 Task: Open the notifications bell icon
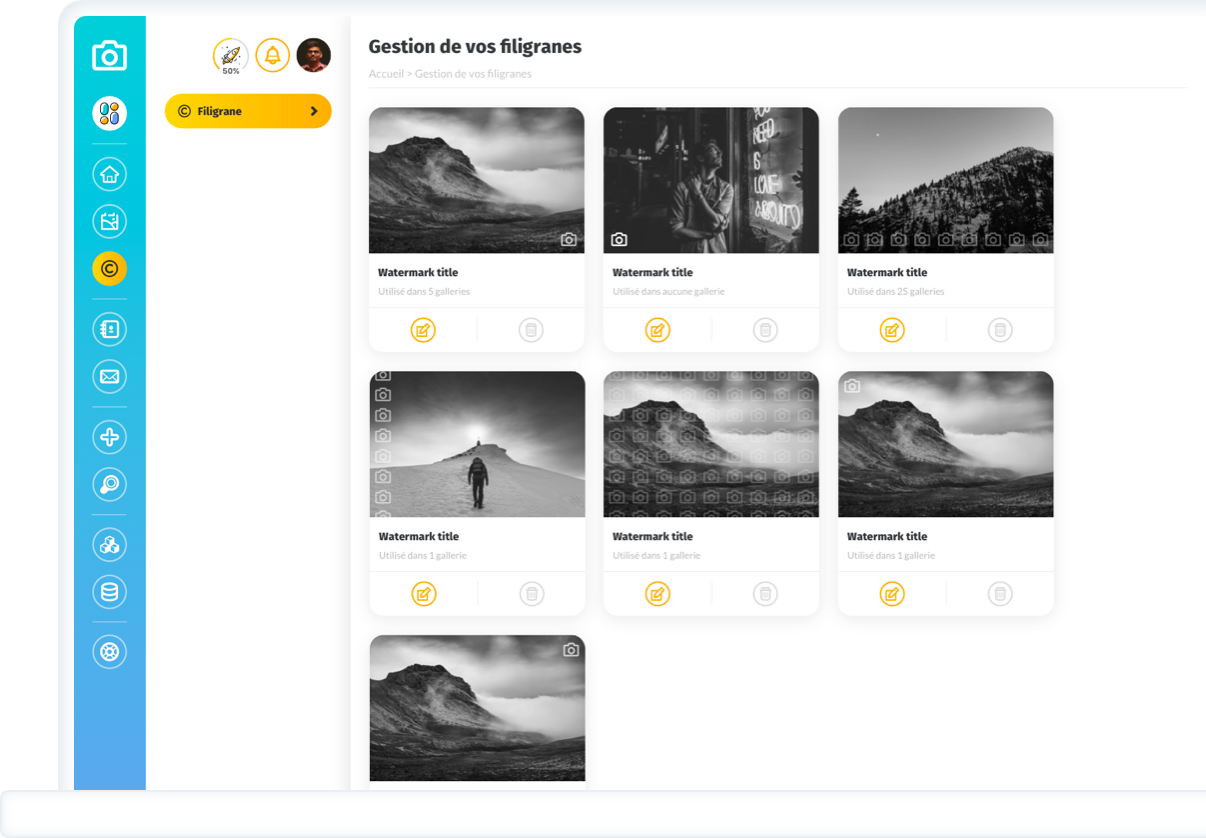272,55
